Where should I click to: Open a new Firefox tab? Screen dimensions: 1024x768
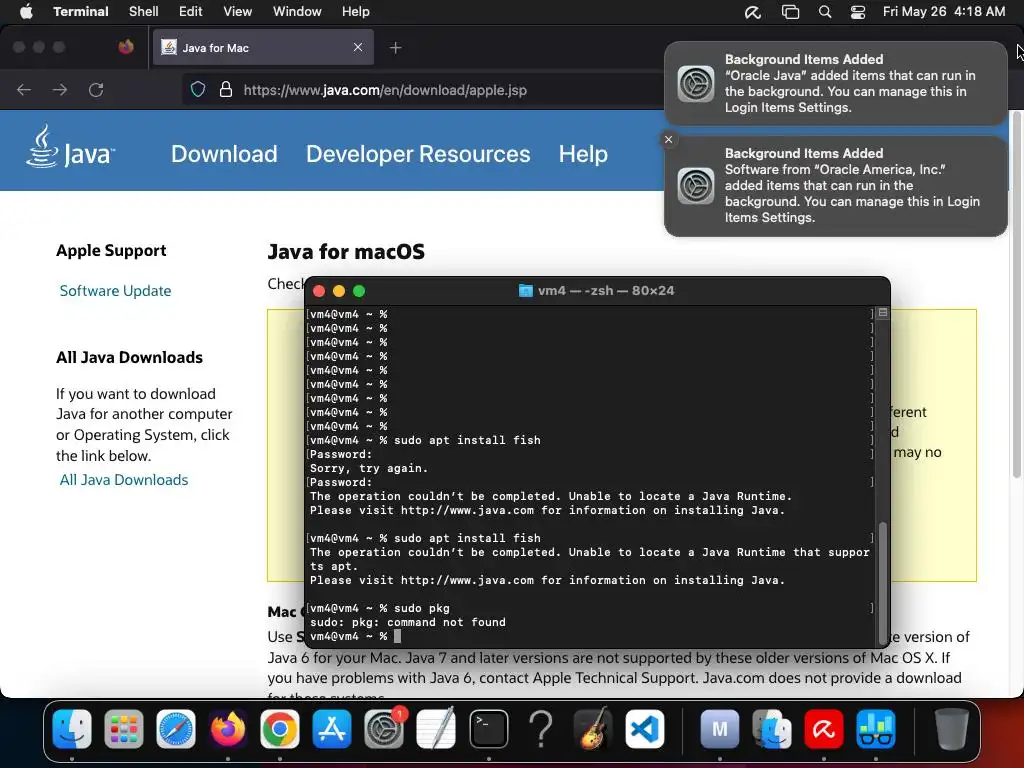pos(395,48)
